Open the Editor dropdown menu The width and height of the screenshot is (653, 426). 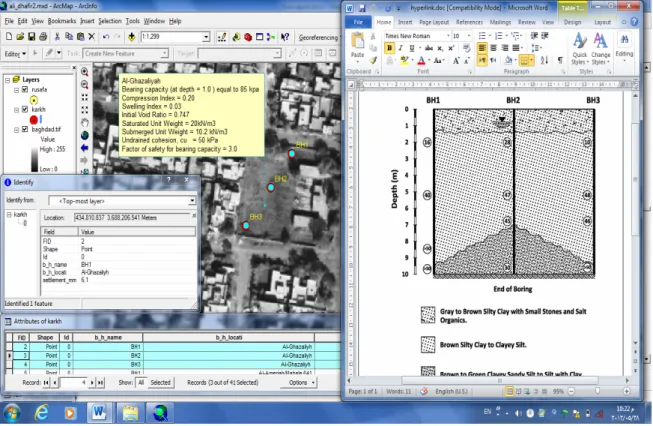click(15, 54)
